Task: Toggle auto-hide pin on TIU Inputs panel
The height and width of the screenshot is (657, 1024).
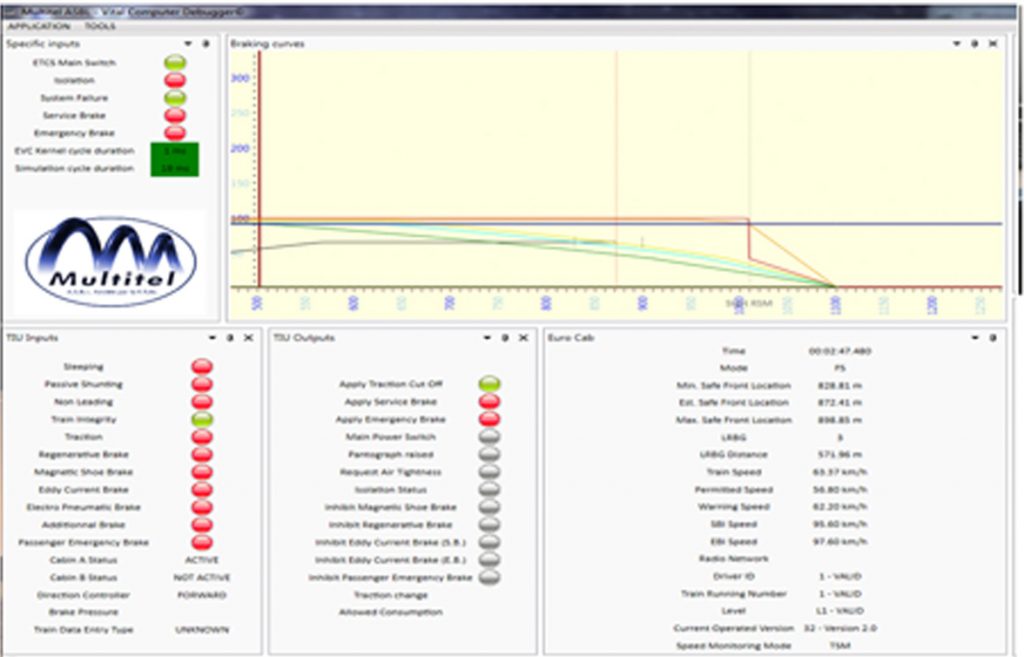Action: tap(229, 338)
